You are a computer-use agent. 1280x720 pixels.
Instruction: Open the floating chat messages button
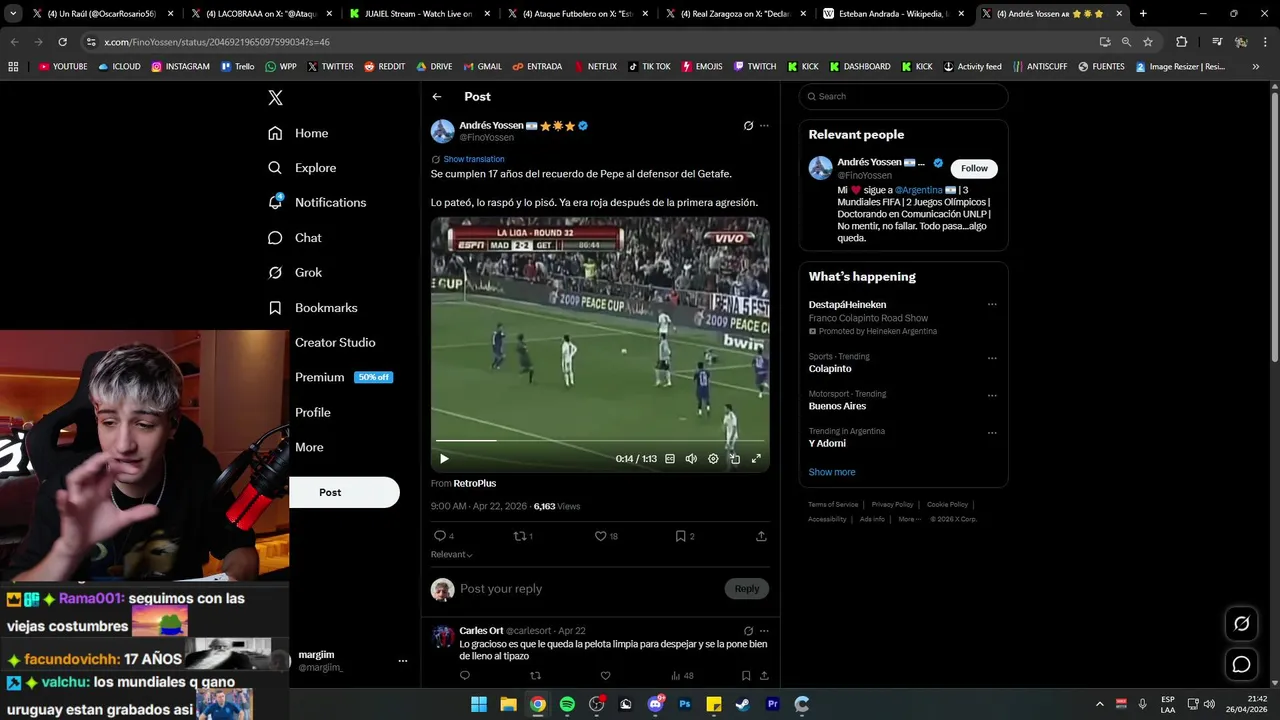tap(1241, 664)
